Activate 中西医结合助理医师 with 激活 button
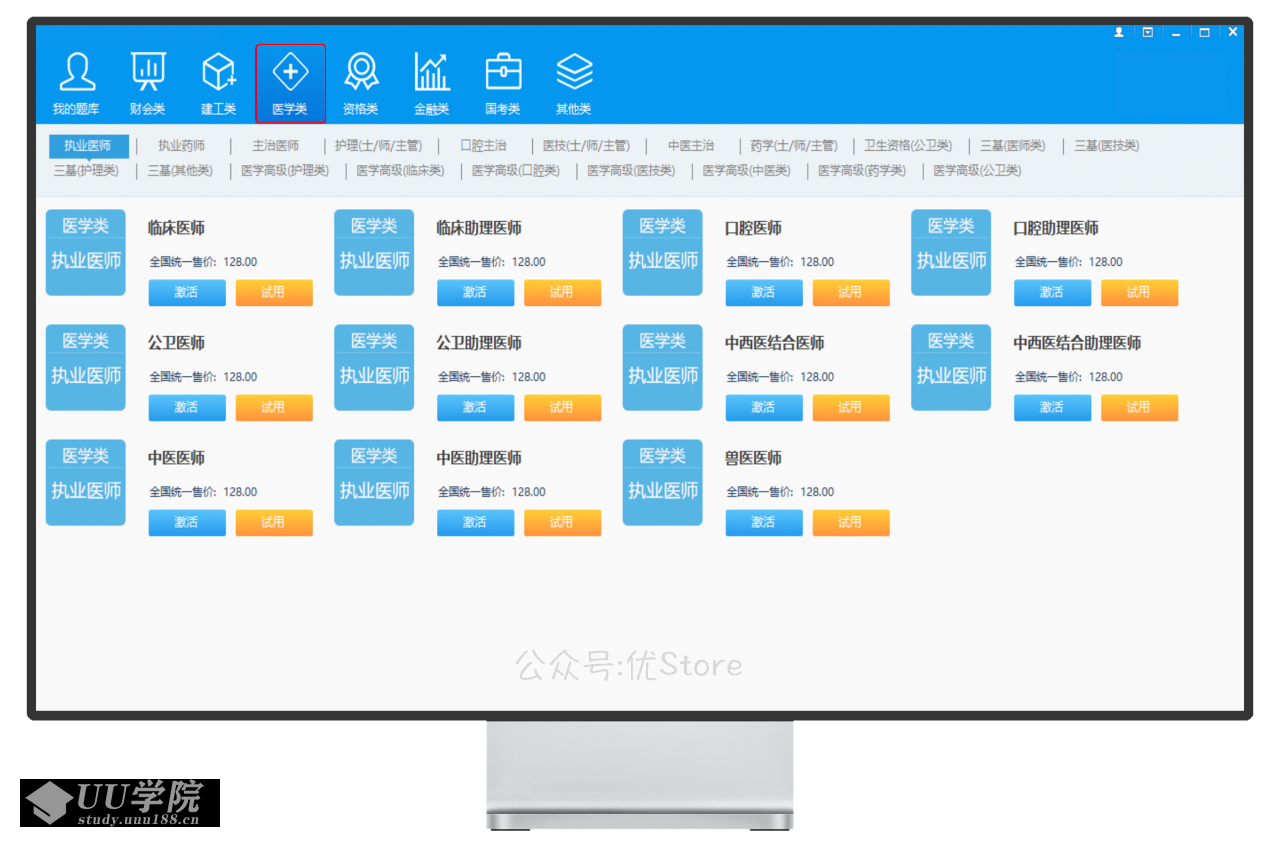Viewport: 1280px width, 847px height. (x=1052, y=407)
